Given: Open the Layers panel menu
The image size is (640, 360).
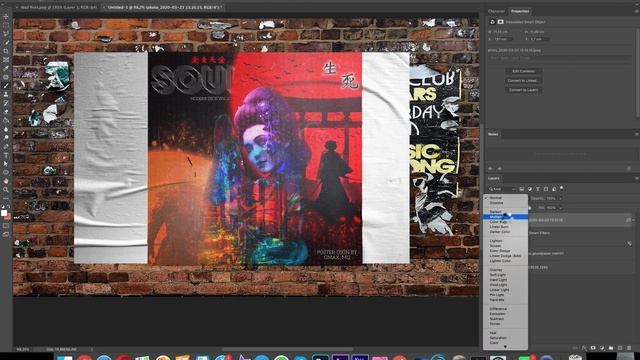Looking at the screenshot, I should 637,178.
